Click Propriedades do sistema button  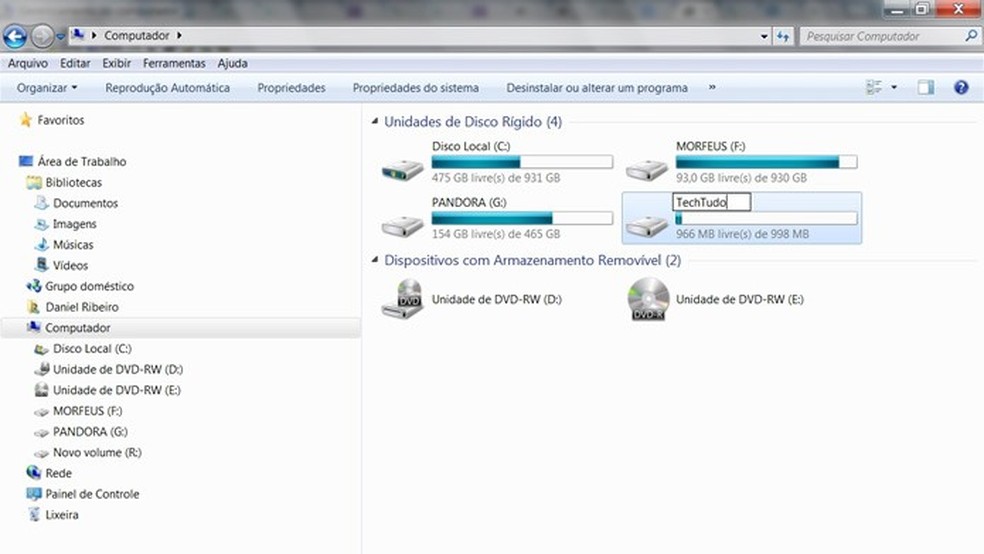tap(415, 88)
